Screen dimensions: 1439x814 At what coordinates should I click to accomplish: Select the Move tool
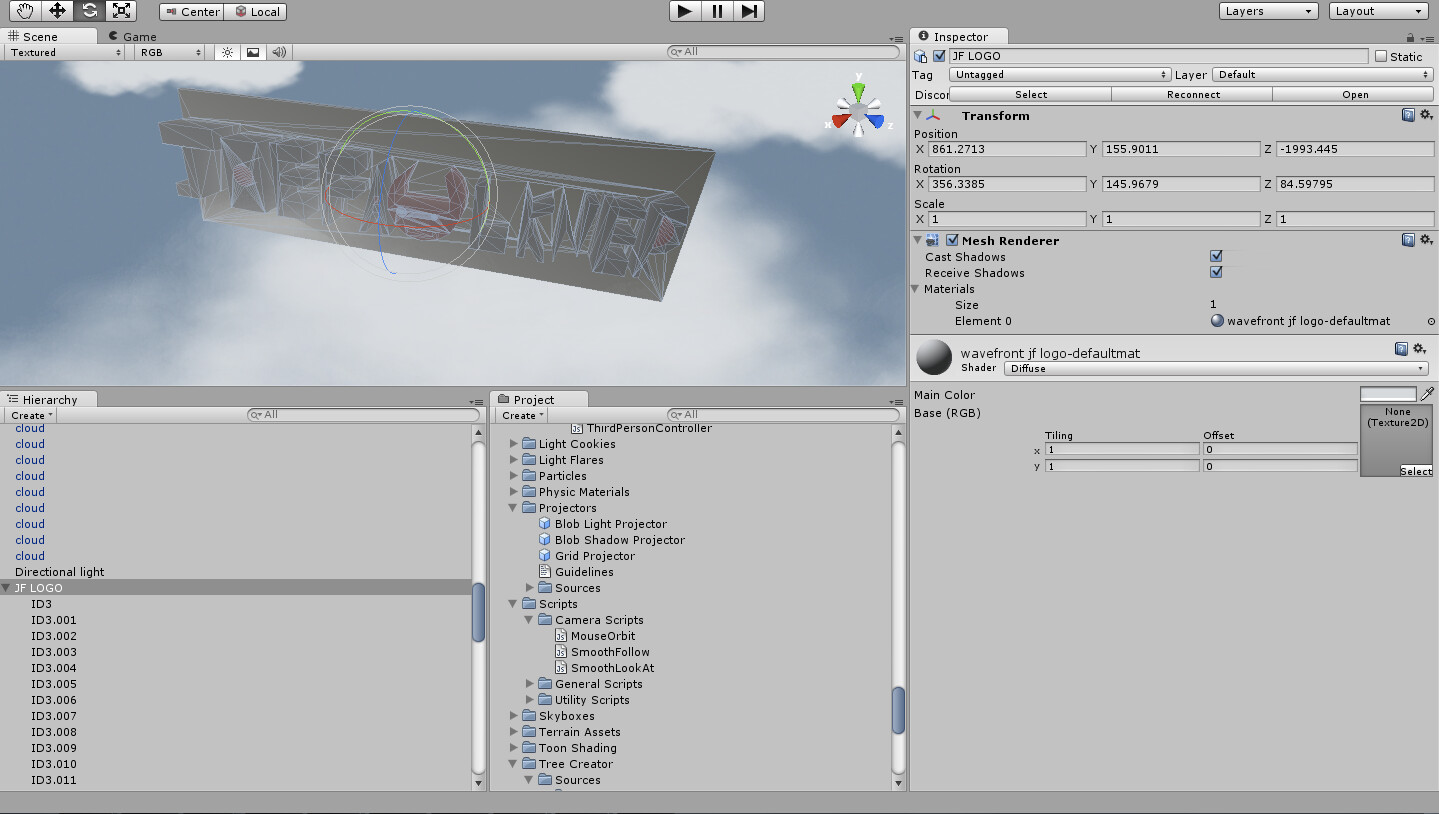55,10
